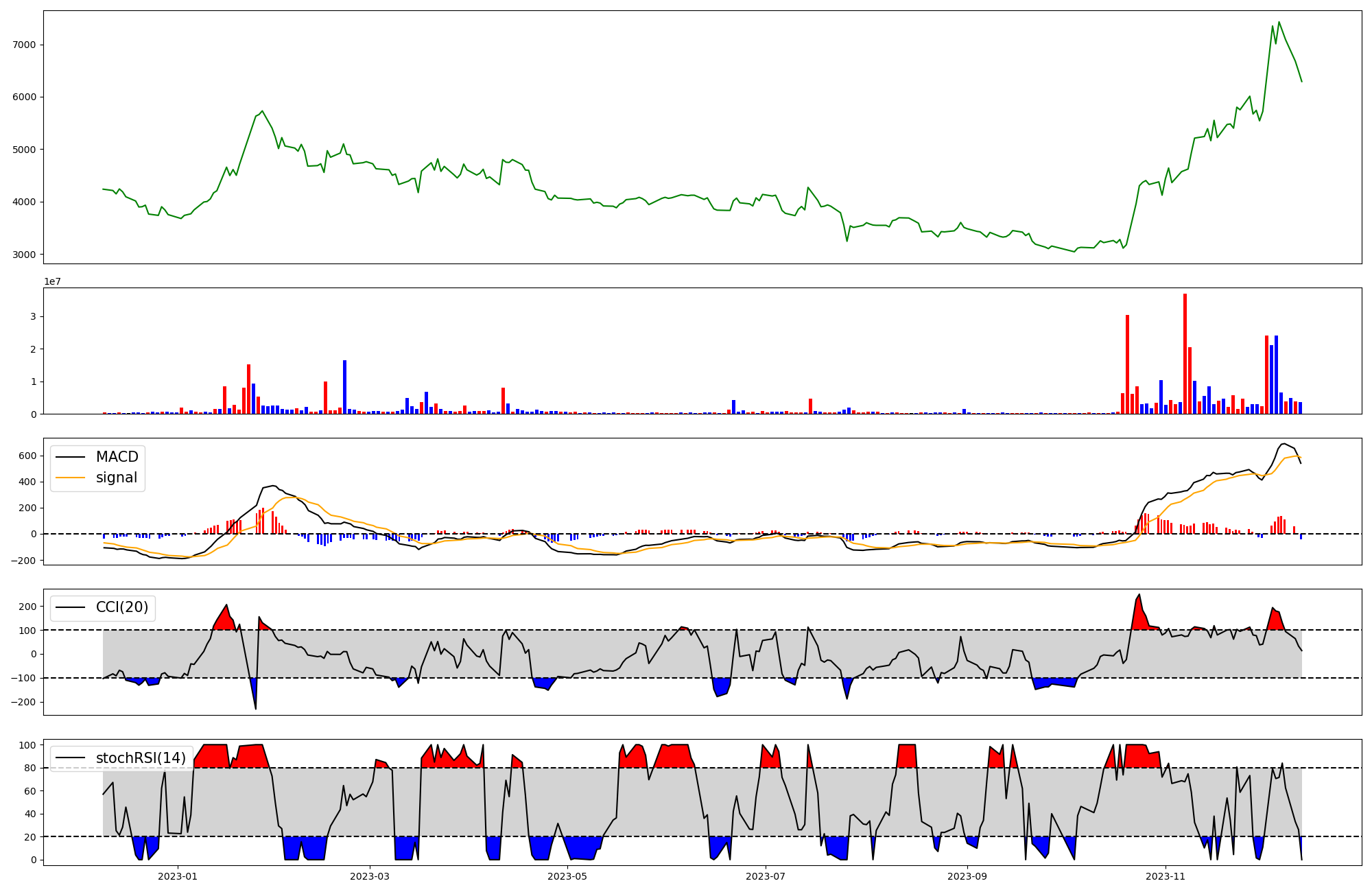Viewport: 1372px width, 892px height.
Task: Click the 3000 price axis tick label
Action: pyautogui.click(x=24, y=255)
